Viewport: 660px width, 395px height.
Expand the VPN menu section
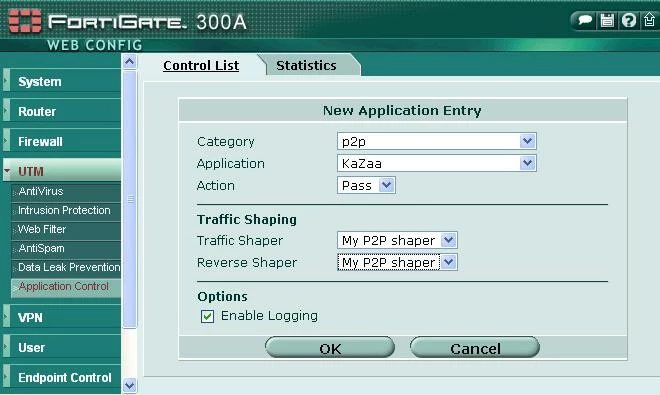tap(62, 317)
